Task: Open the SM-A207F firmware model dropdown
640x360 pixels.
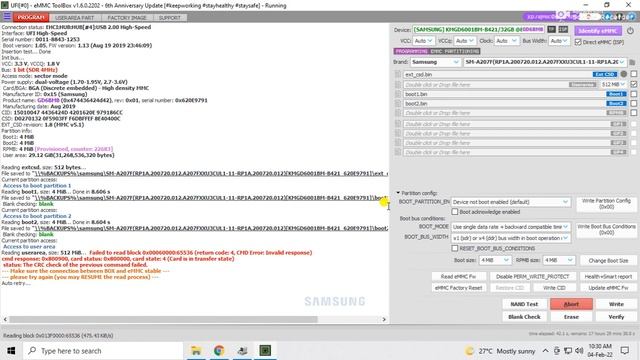Action: coord(545,62)
